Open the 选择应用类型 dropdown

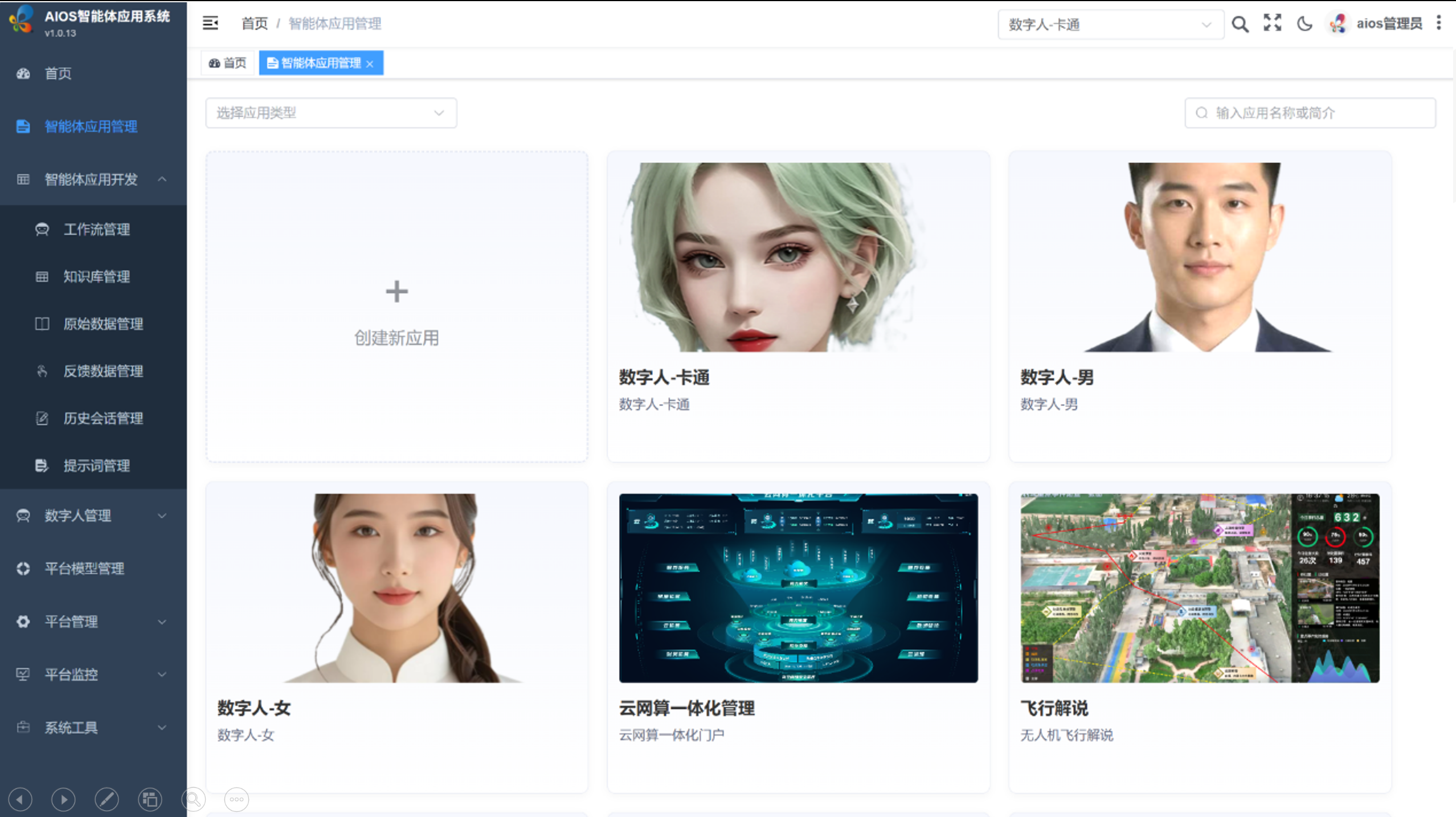(x=330, y=113)
